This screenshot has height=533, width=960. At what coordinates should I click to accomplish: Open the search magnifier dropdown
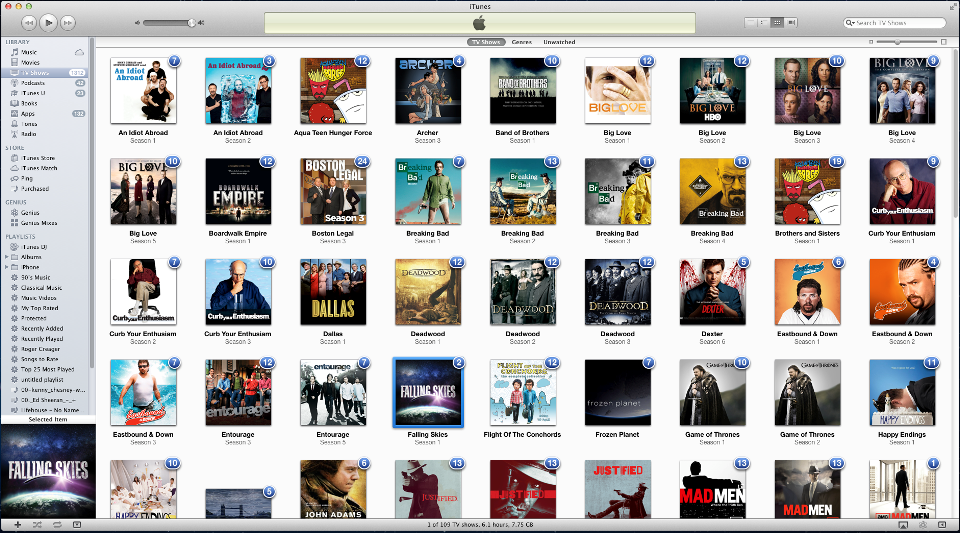pos(850,23)
